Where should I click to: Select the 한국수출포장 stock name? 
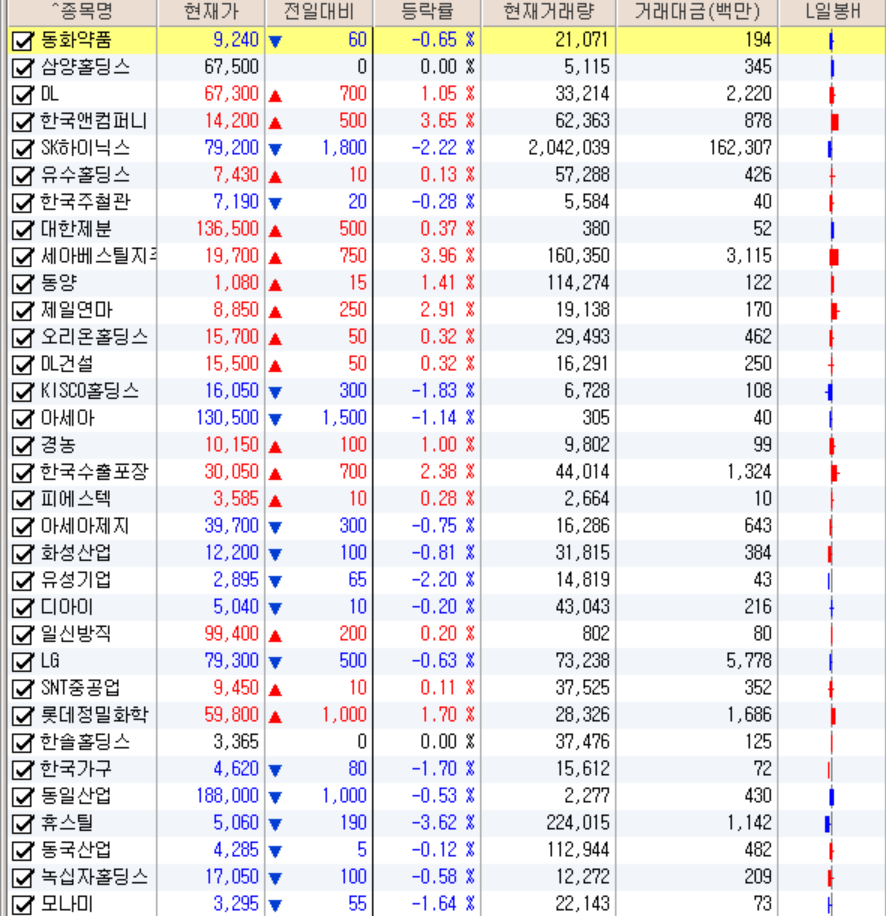point(94,472)
